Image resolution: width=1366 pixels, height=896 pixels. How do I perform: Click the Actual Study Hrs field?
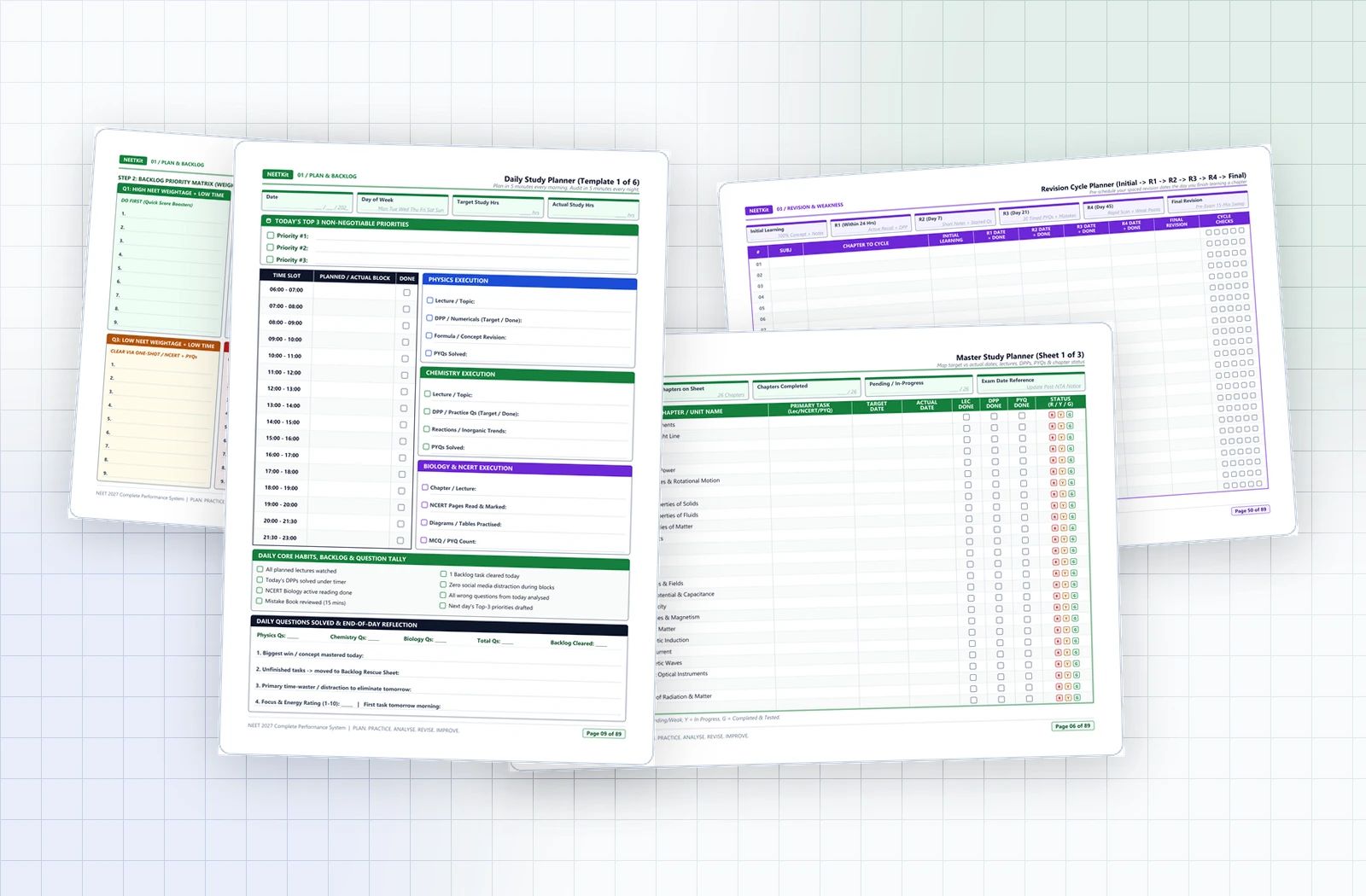point(593,209)
